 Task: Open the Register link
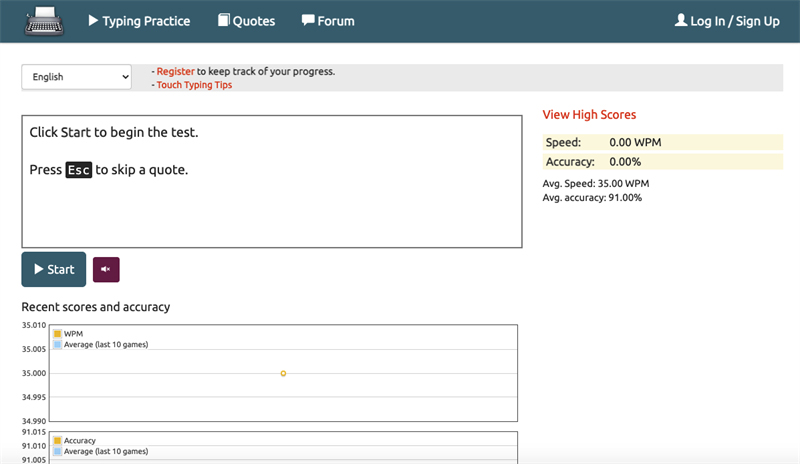(173, 72)
